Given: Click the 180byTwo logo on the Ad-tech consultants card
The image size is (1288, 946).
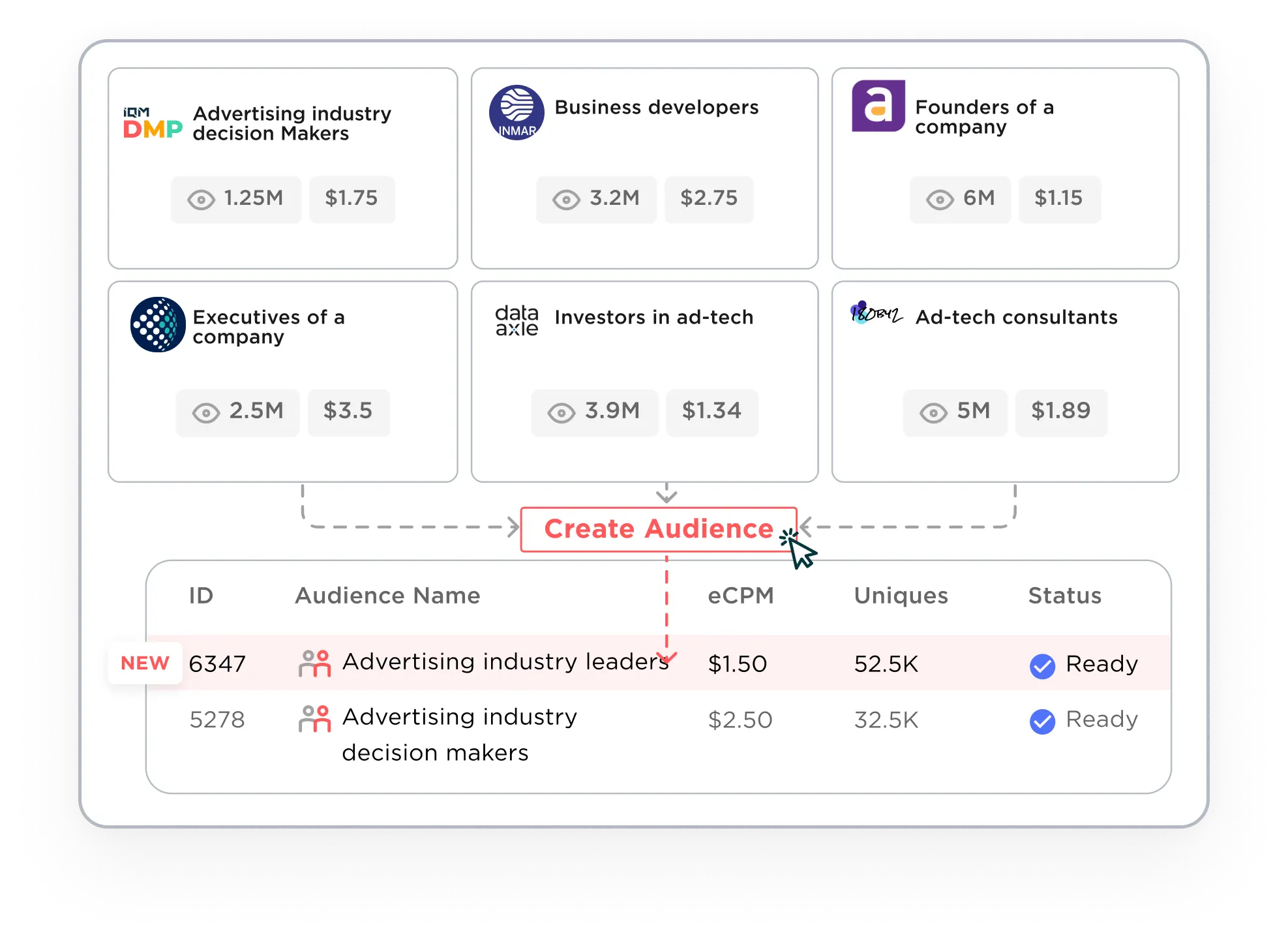Looking at the screenshot, I should point(876,314).
